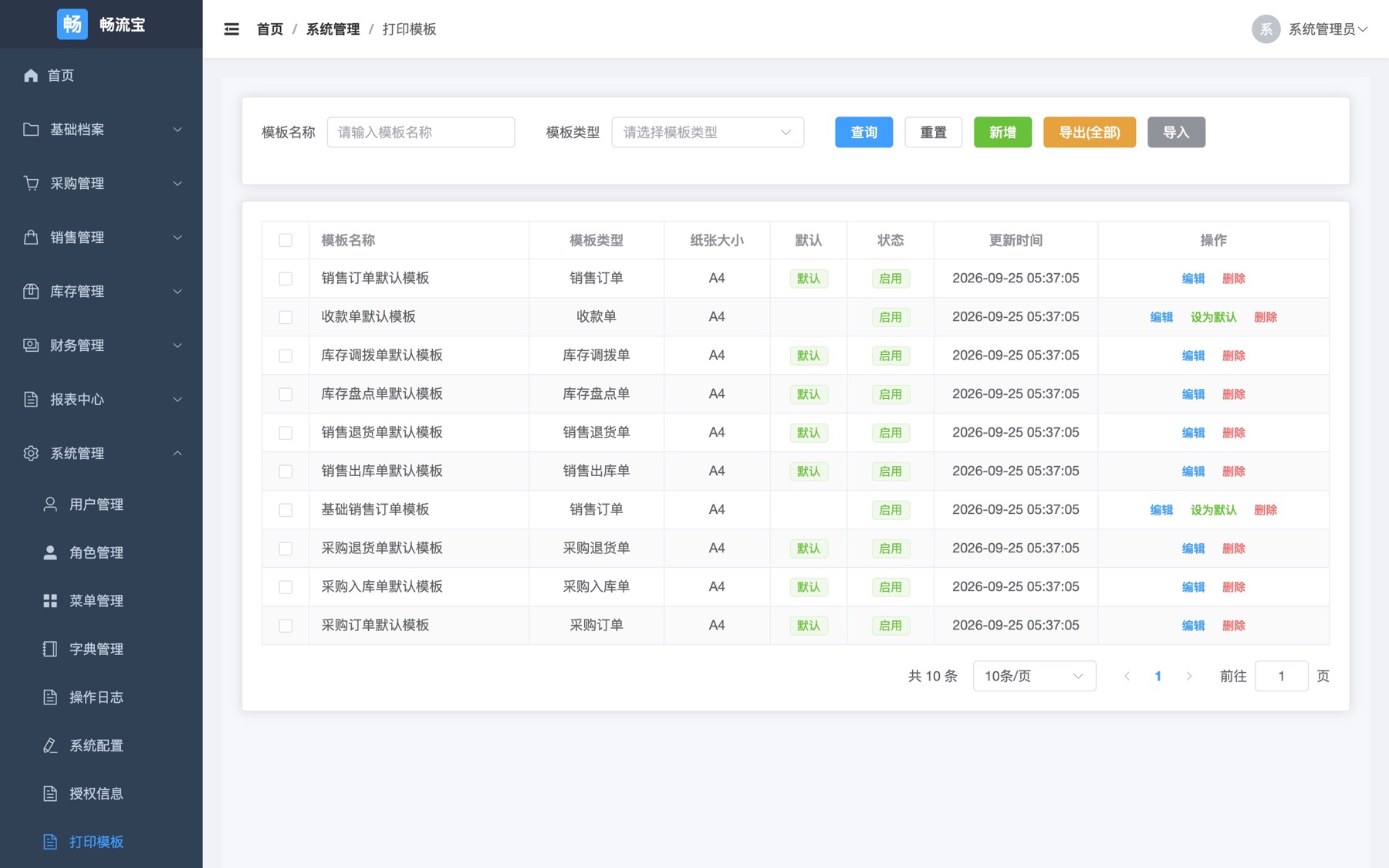Open 操作日志 in the sidebar

(101, 697)
